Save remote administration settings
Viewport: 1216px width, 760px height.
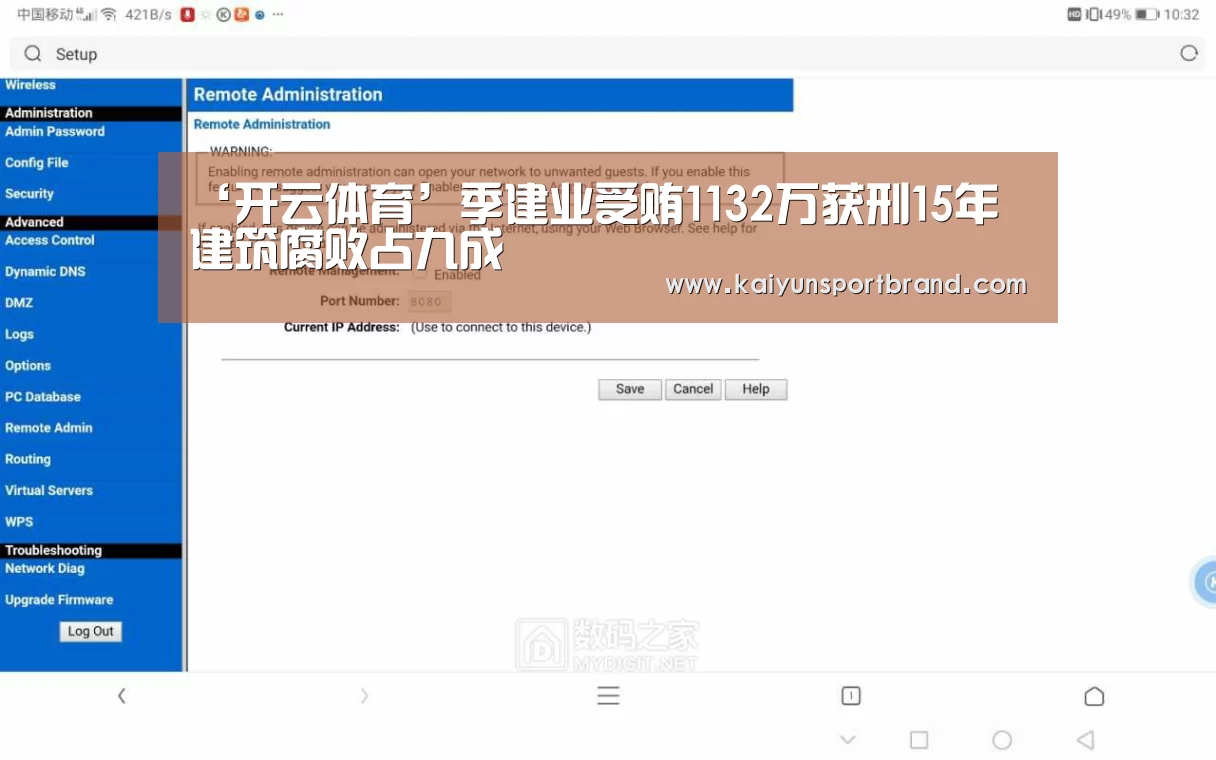pyautogui.click(x=630, y=389)
